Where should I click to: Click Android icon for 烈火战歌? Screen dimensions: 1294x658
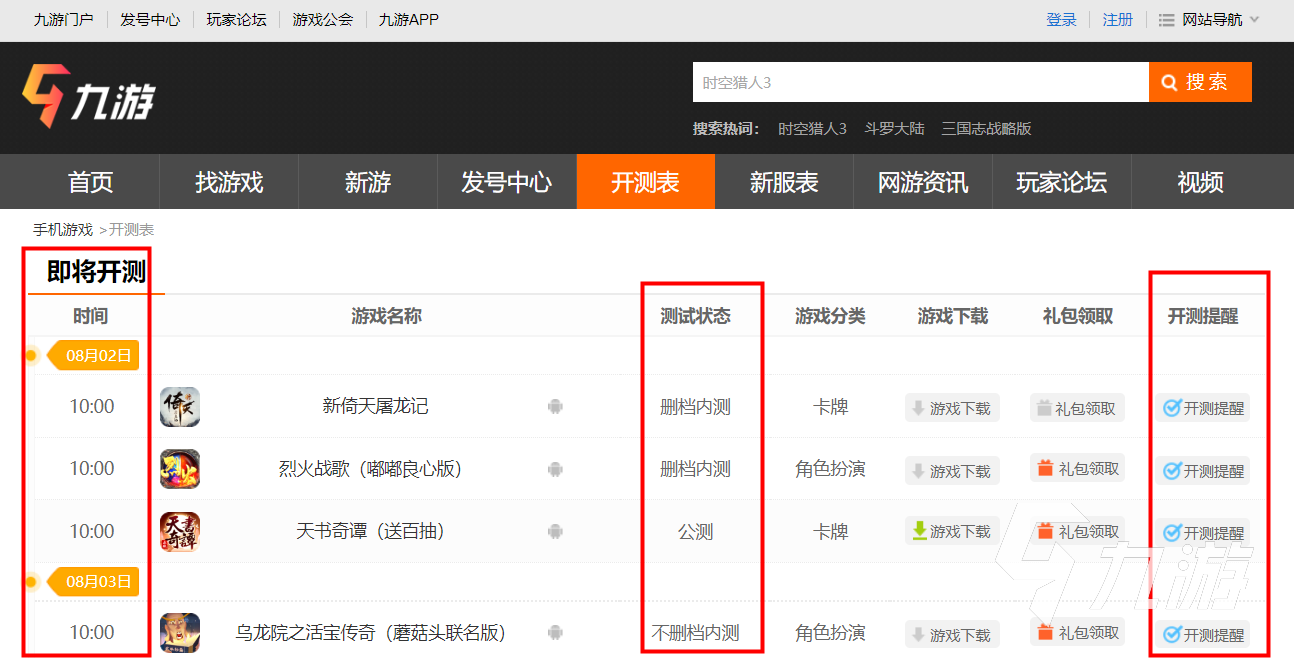click(x=555, y=469)
